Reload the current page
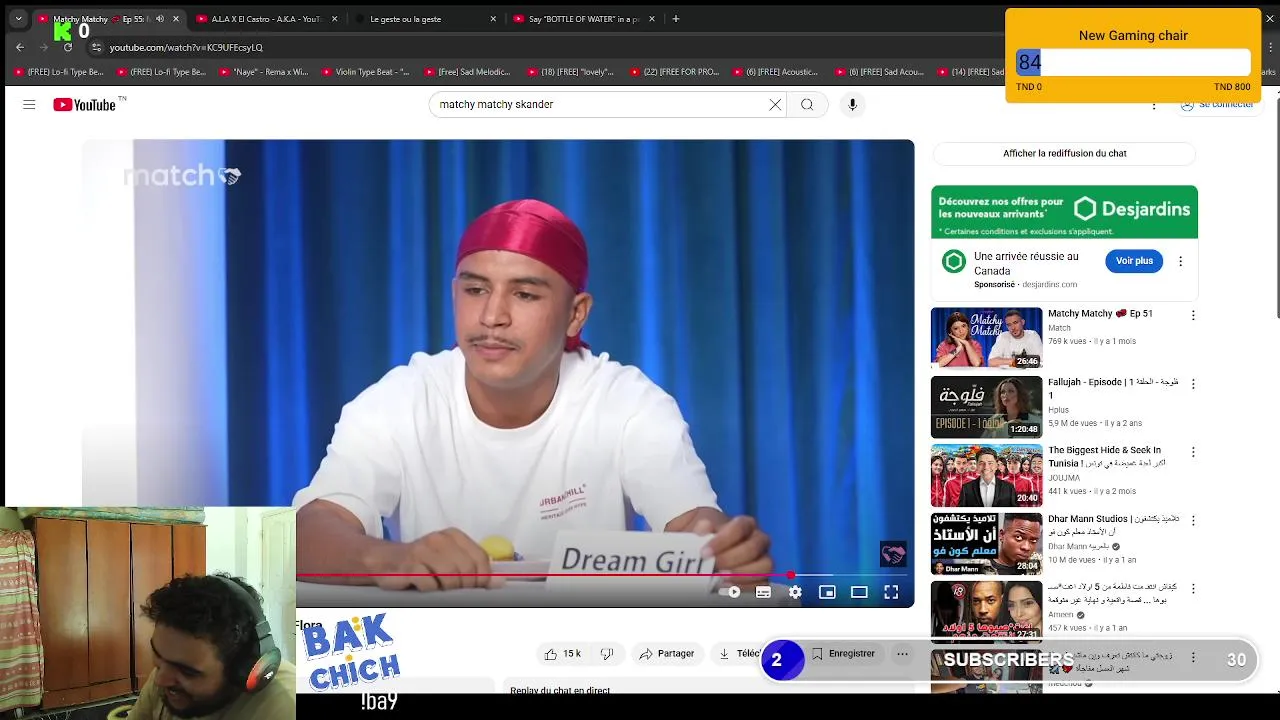This screenshot has width=1280, height=720. click(67, 47)
